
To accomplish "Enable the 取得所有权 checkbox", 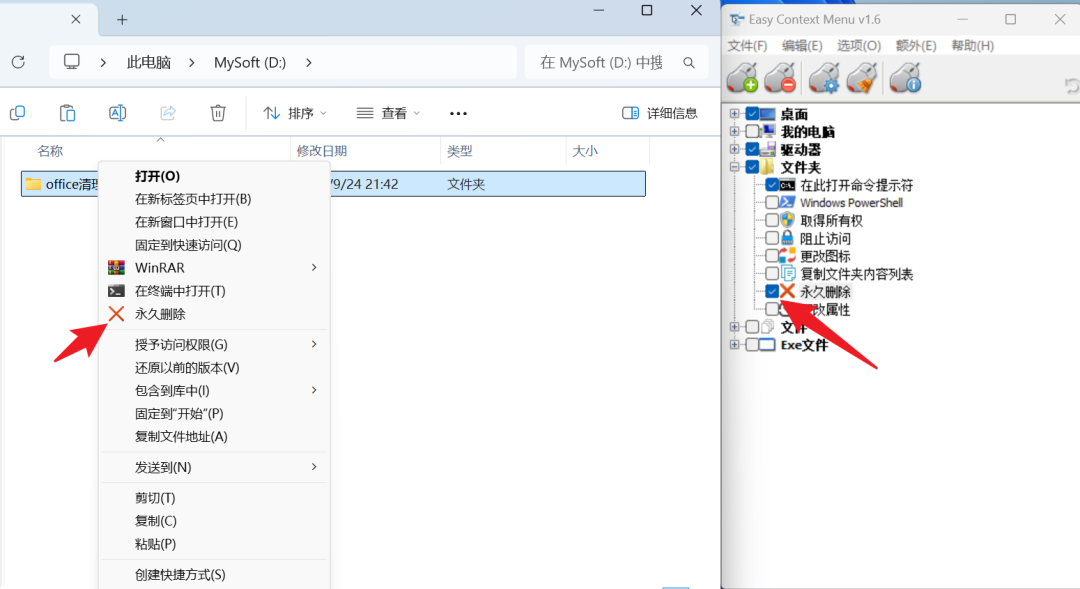I will click(771, 220).
